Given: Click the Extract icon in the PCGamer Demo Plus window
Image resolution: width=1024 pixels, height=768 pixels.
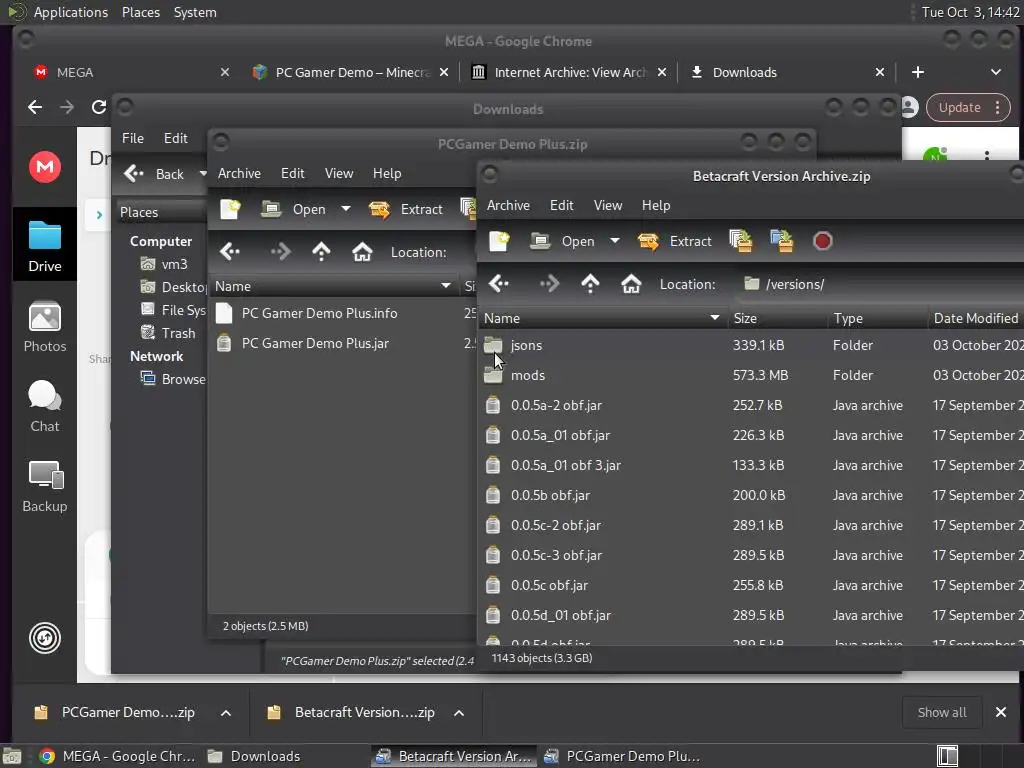Looking at the screenshot, I should pyautogui.click(x=379, y=209).
